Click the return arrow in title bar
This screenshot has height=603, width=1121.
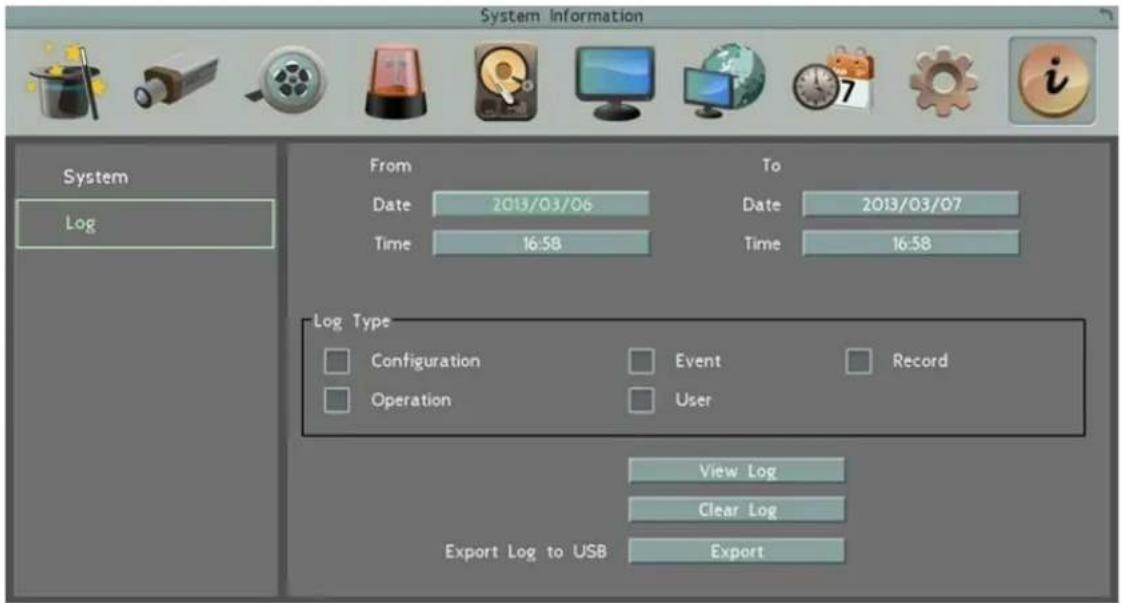pyautogui.click(x=1105, y=15)
